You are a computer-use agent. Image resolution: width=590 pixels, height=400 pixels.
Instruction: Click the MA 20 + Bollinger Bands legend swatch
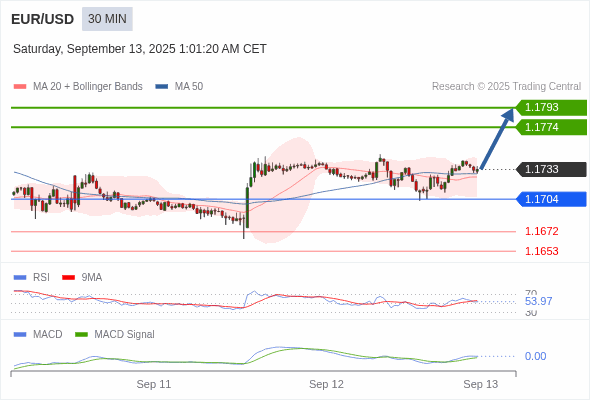click(x=20, y=87)
